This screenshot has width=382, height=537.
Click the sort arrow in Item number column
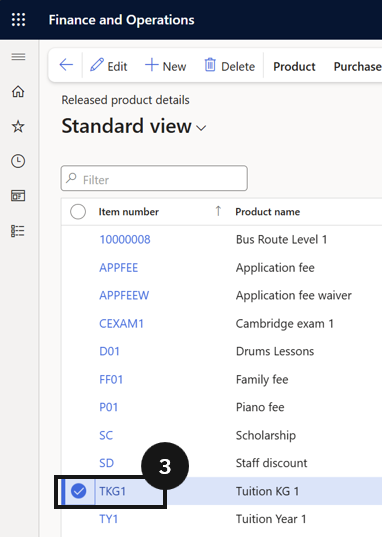coord(218,211)
